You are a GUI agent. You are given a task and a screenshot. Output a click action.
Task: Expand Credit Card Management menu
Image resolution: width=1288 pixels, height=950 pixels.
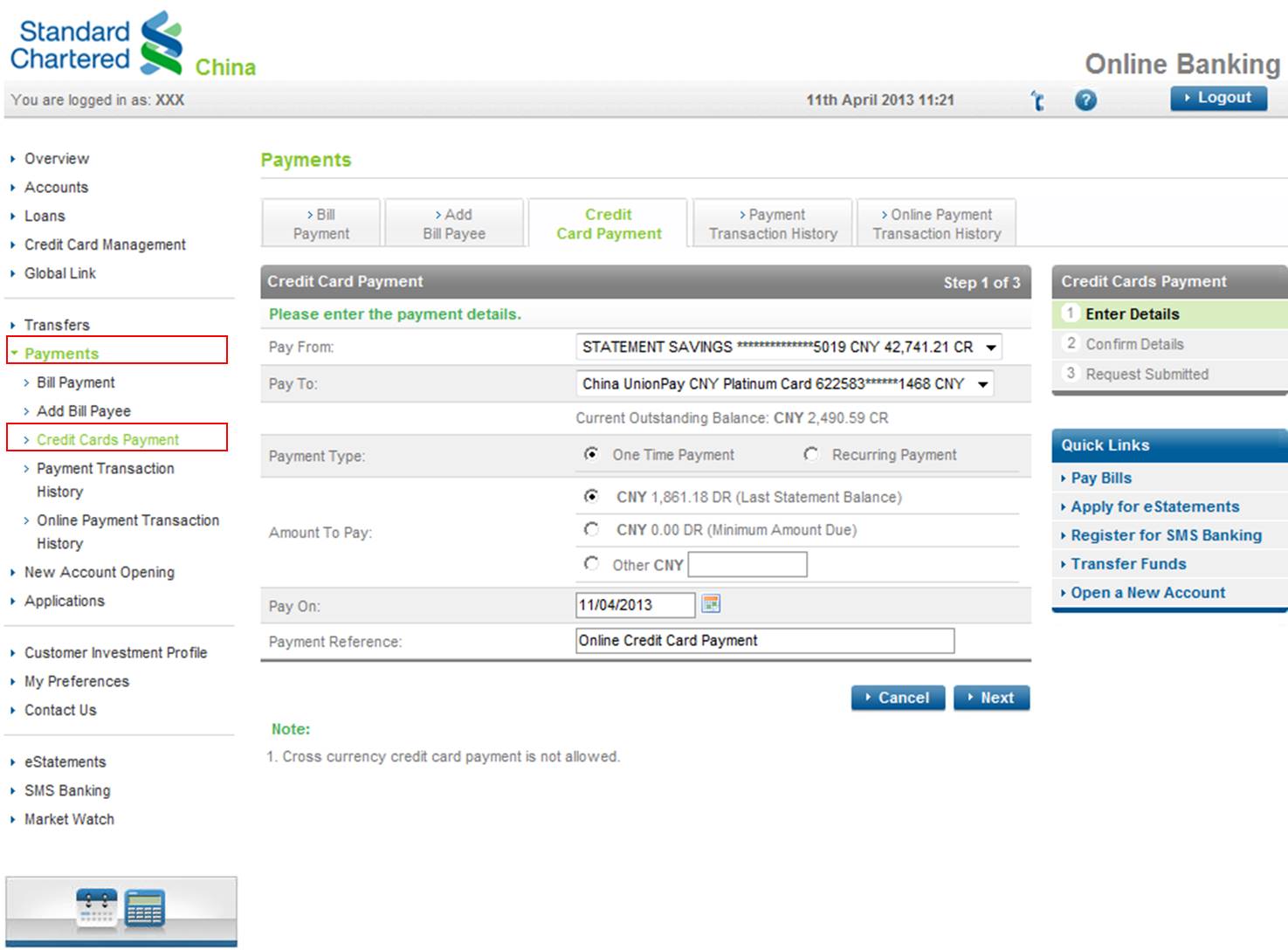tap(105, 244)
